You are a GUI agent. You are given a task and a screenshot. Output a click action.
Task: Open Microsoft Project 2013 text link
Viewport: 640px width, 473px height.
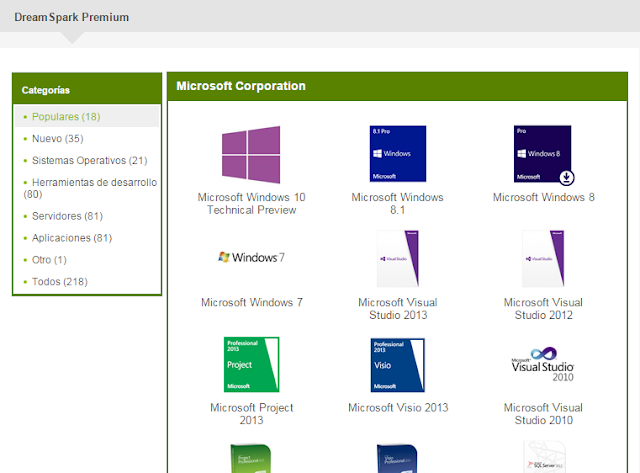click(x=251, y=414)
